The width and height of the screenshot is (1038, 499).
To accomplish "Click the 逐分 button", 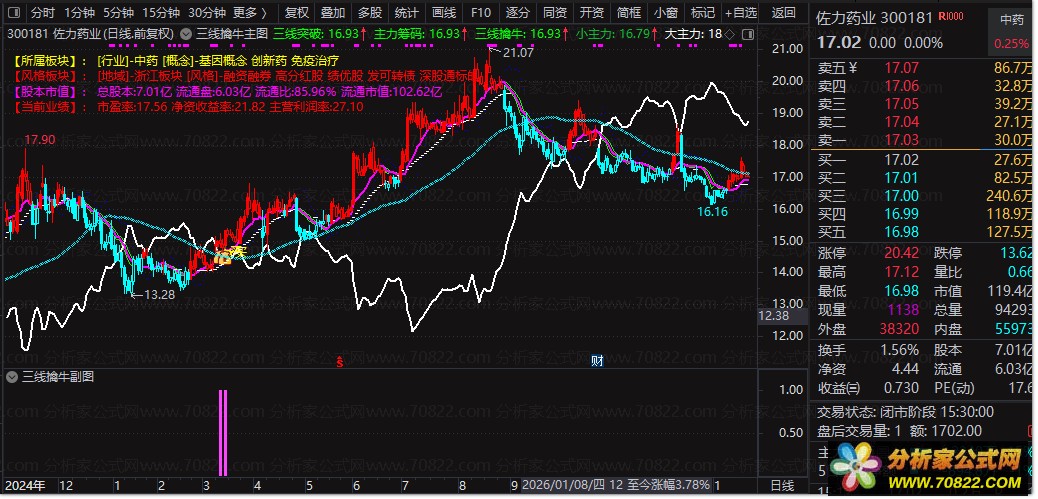I will (518, 13).
